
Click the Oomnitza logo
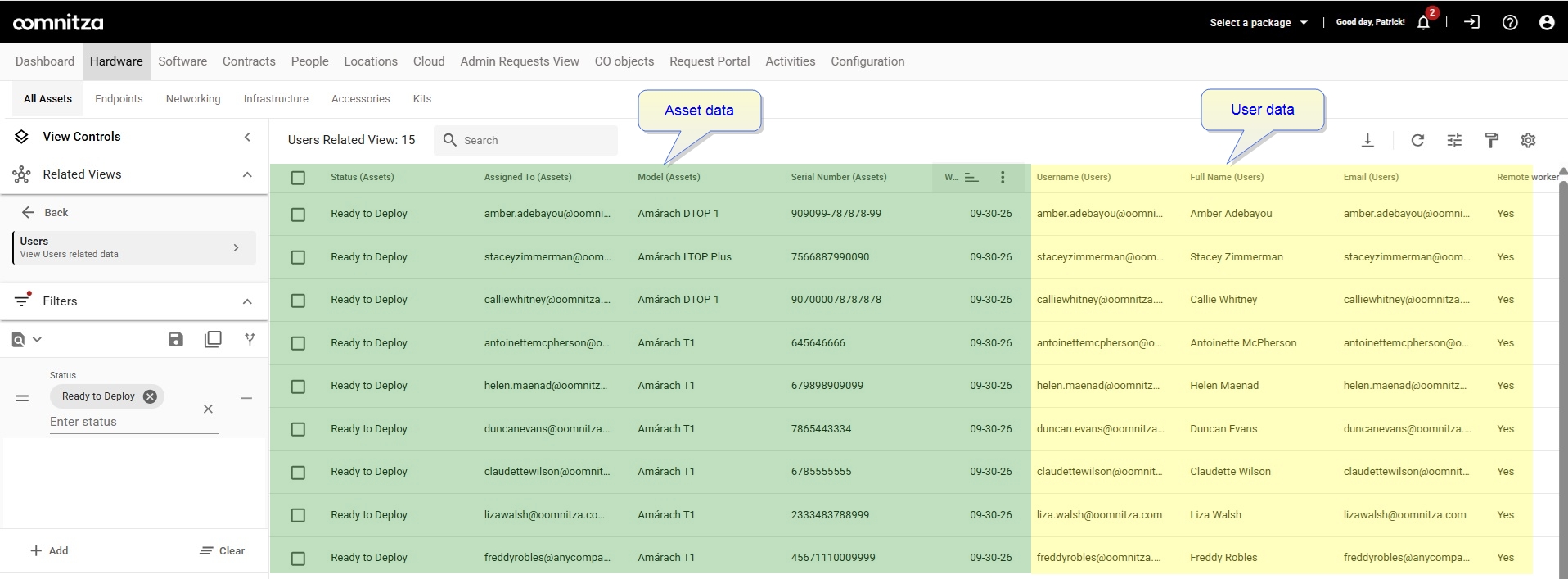click(x=58, y=23)
